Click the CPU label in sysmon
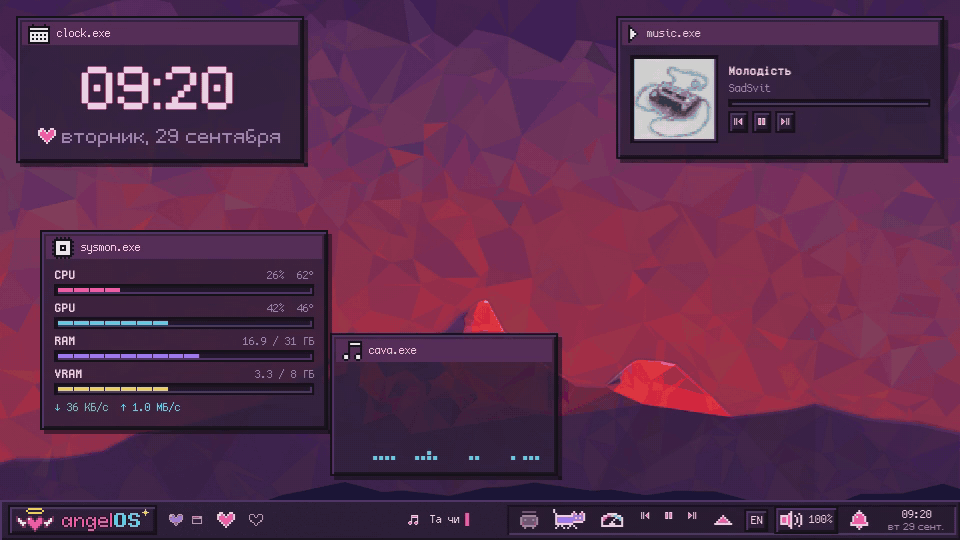960x540 pixels. (x=65, y=275)
